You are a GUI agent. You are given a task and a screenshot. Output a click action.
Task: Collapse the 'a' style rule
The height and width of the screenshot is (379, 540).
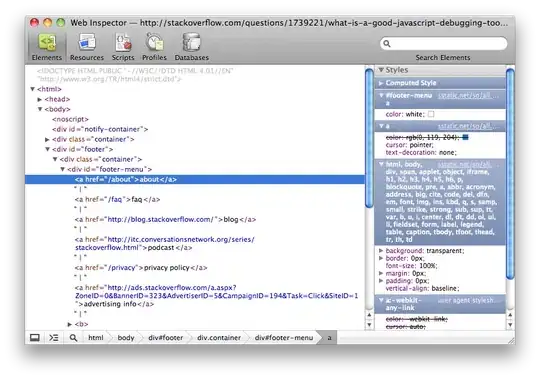coord(381,126)
